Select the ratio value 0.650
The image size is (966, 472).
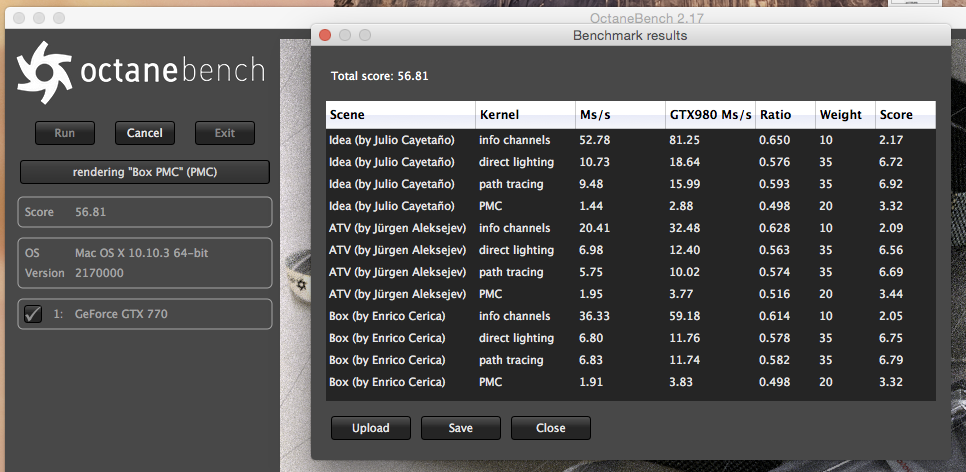(x=775, y=140)
